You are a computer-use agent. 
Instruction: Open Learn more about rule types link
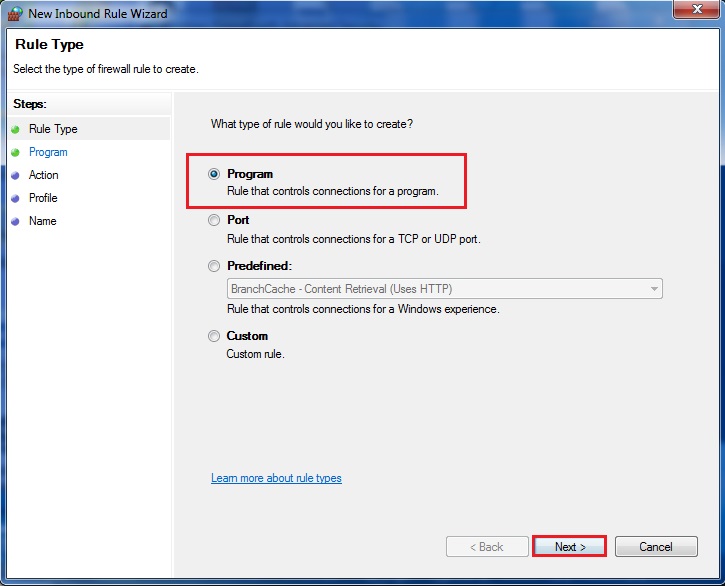point(276,478)
